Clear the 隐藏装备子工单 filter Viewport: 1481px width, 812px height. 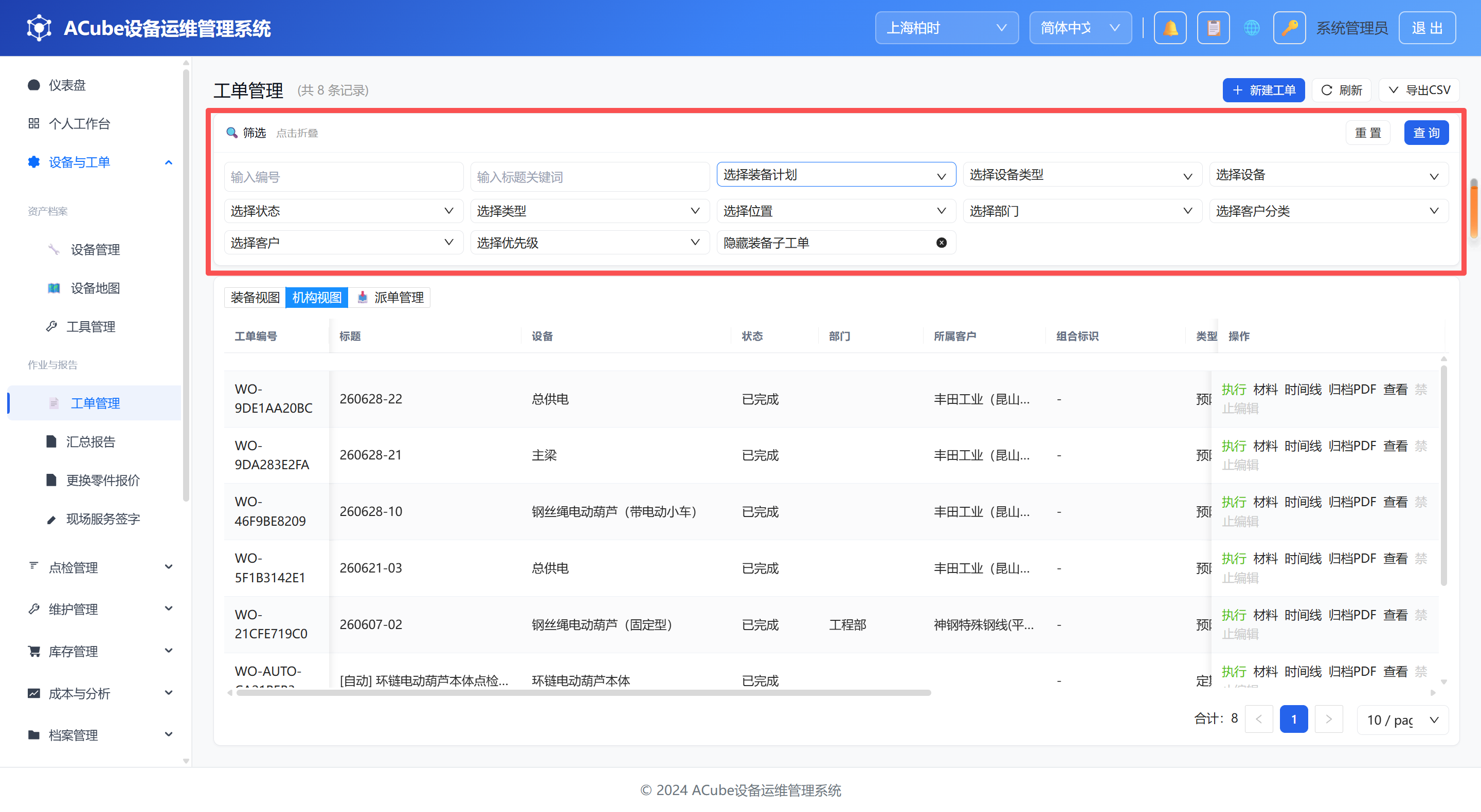click(x=941, y=243)
